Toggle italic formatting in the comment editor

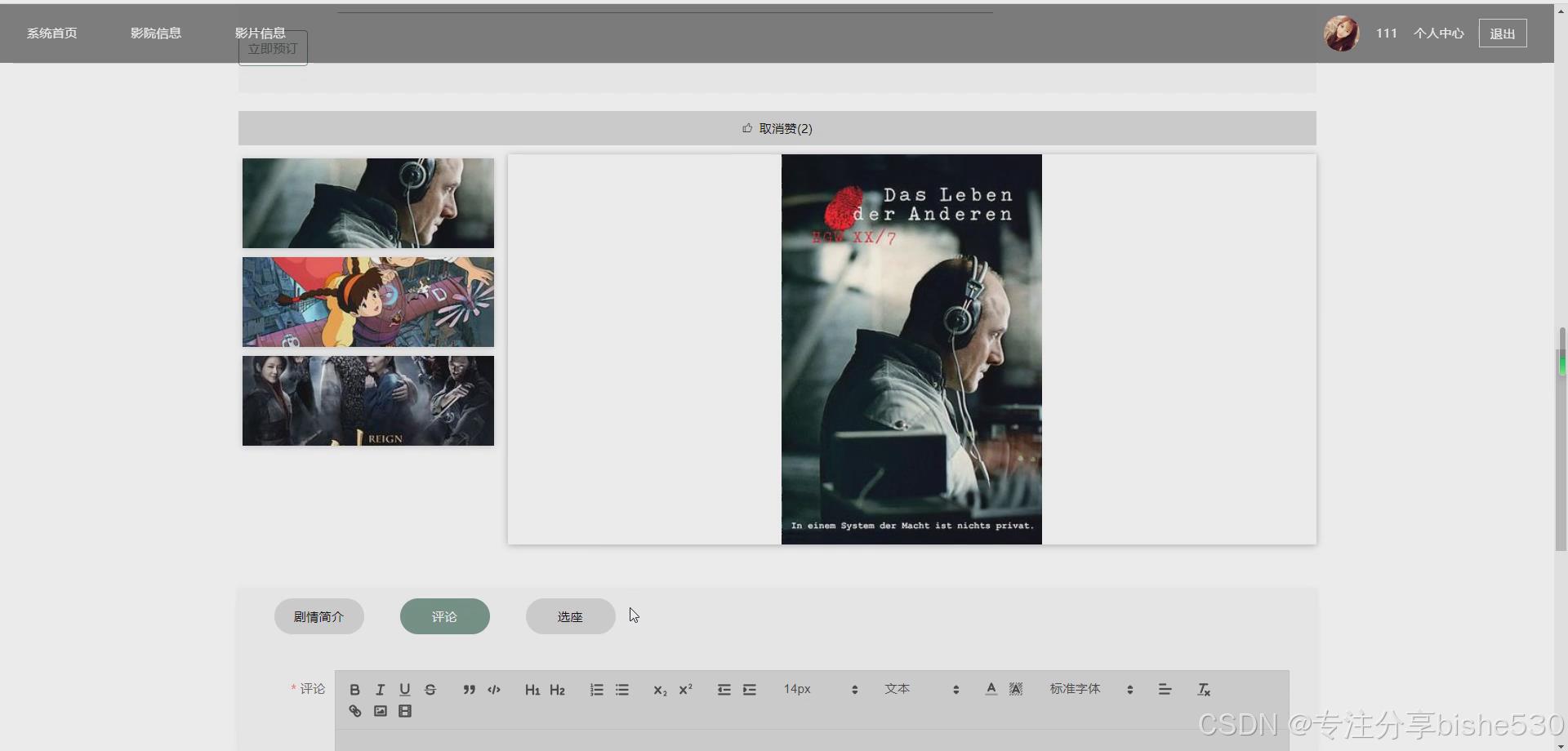click(380, 690)
